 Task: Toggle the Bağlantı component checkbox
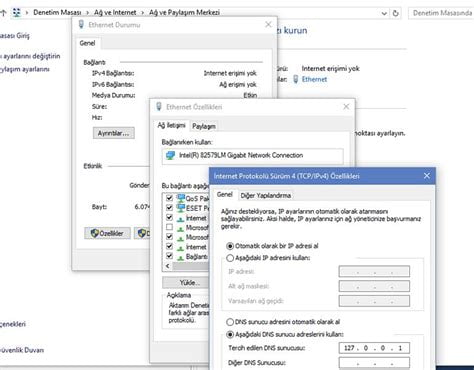169,256
